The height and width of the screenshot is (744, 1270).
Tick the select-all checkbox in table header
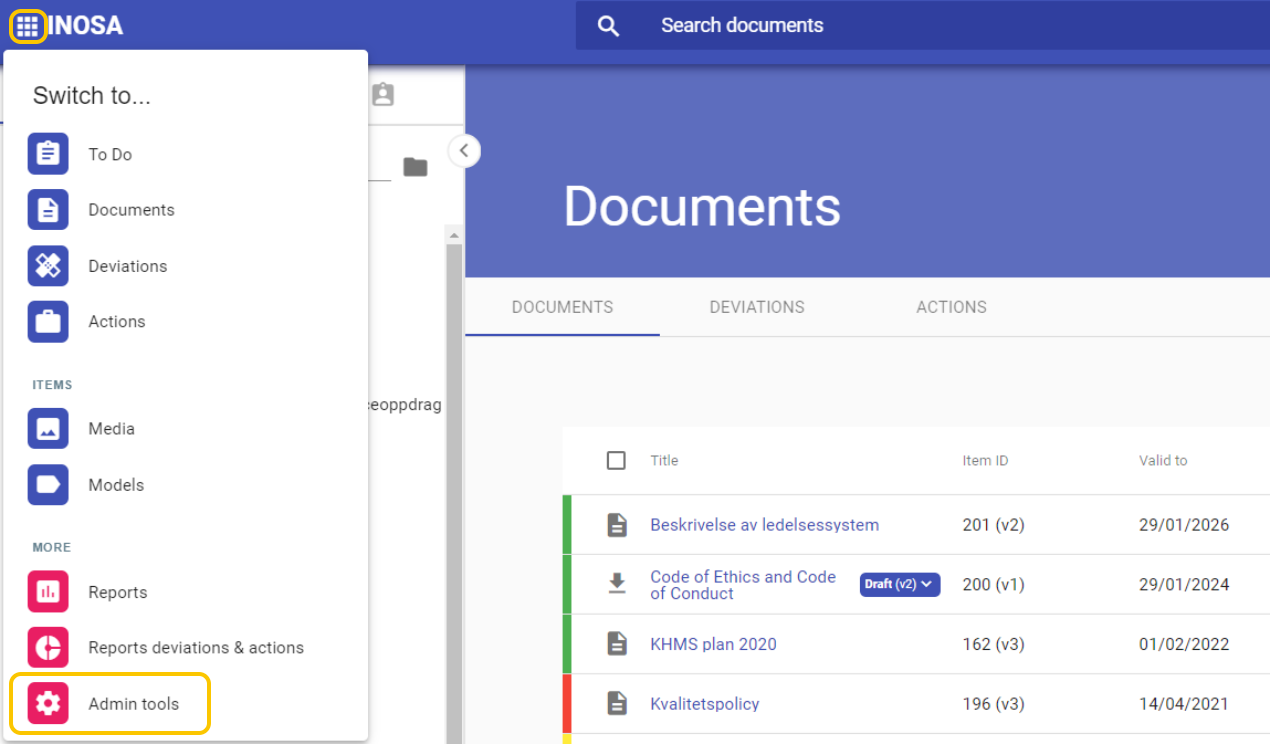coord(616,460)
